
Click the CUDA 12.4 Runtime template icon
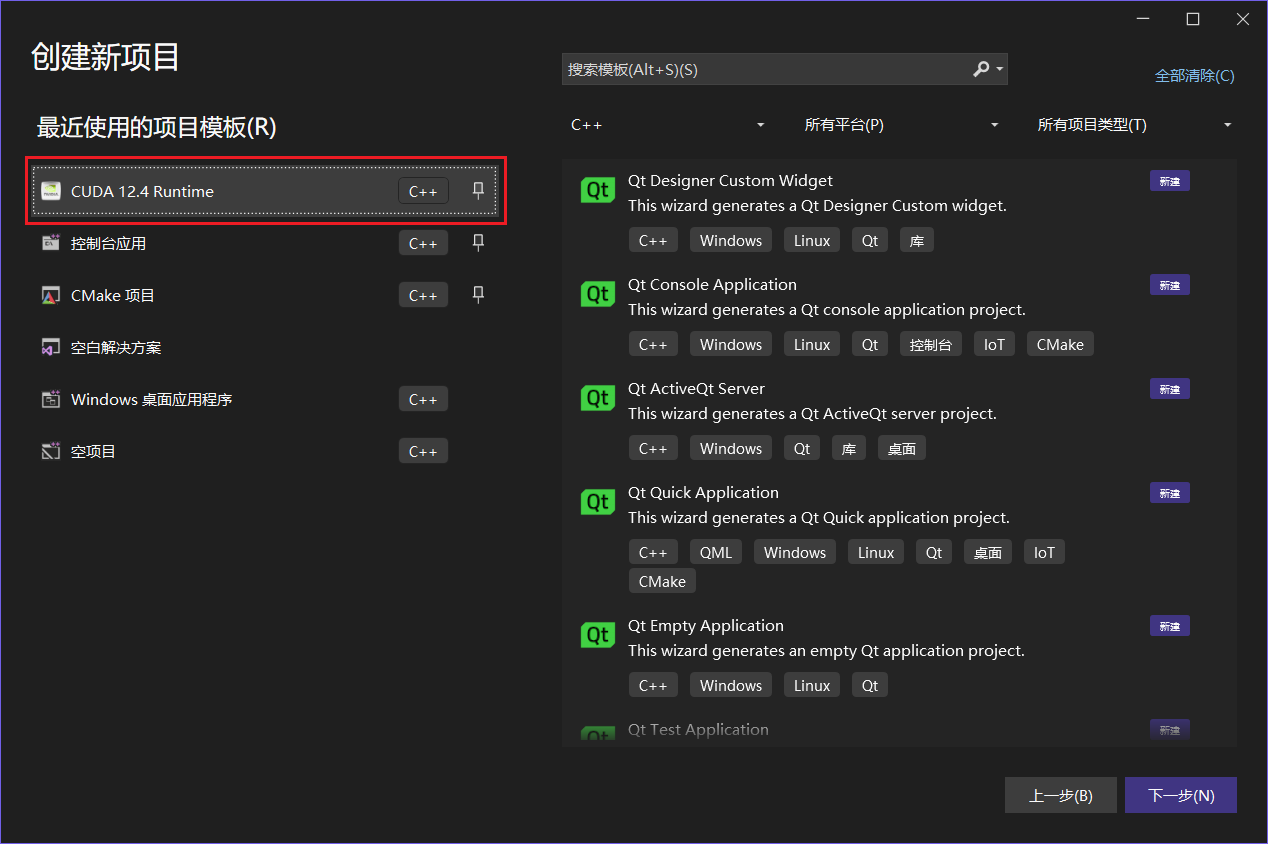[x=51, y=191]
